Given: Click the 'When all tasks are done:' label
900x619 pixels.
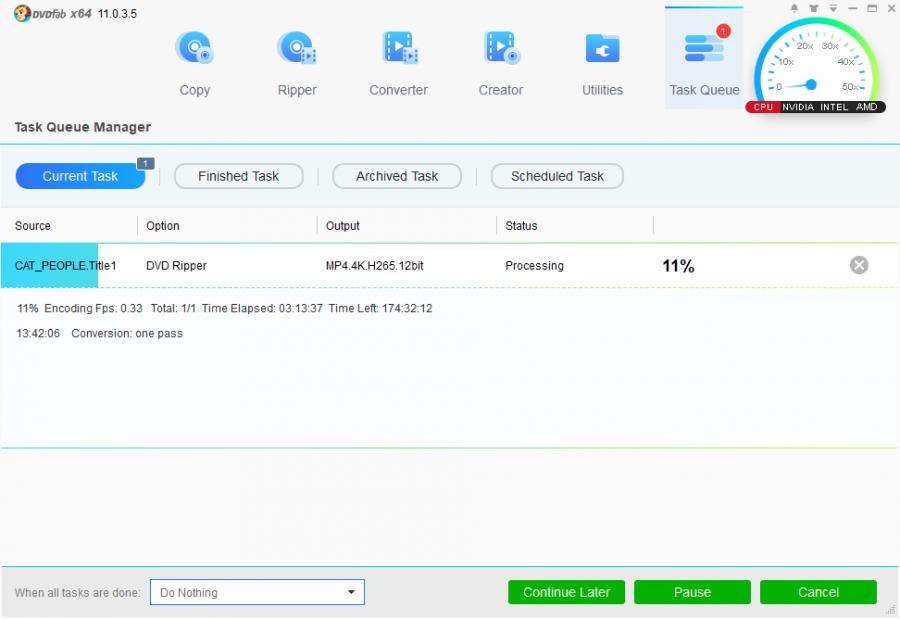Looking at the screenshot, I should (x=77, y=593).
